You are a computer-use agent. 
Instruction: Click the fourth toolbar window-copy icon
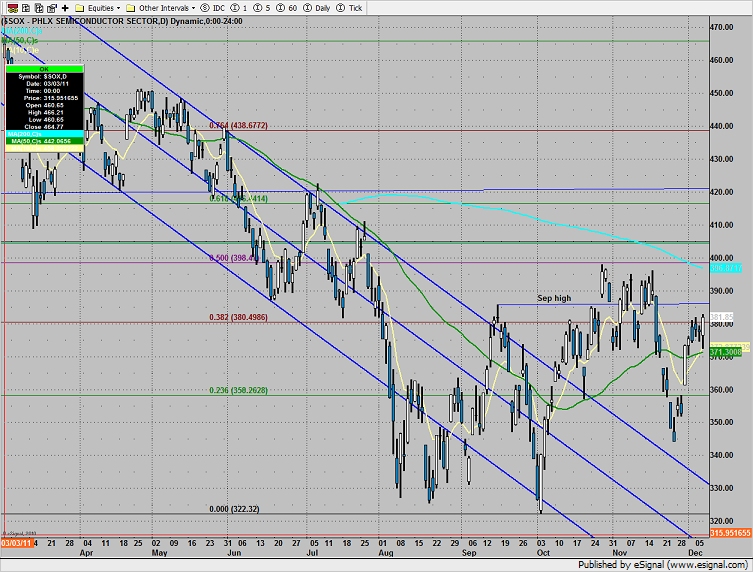(52, 8)
